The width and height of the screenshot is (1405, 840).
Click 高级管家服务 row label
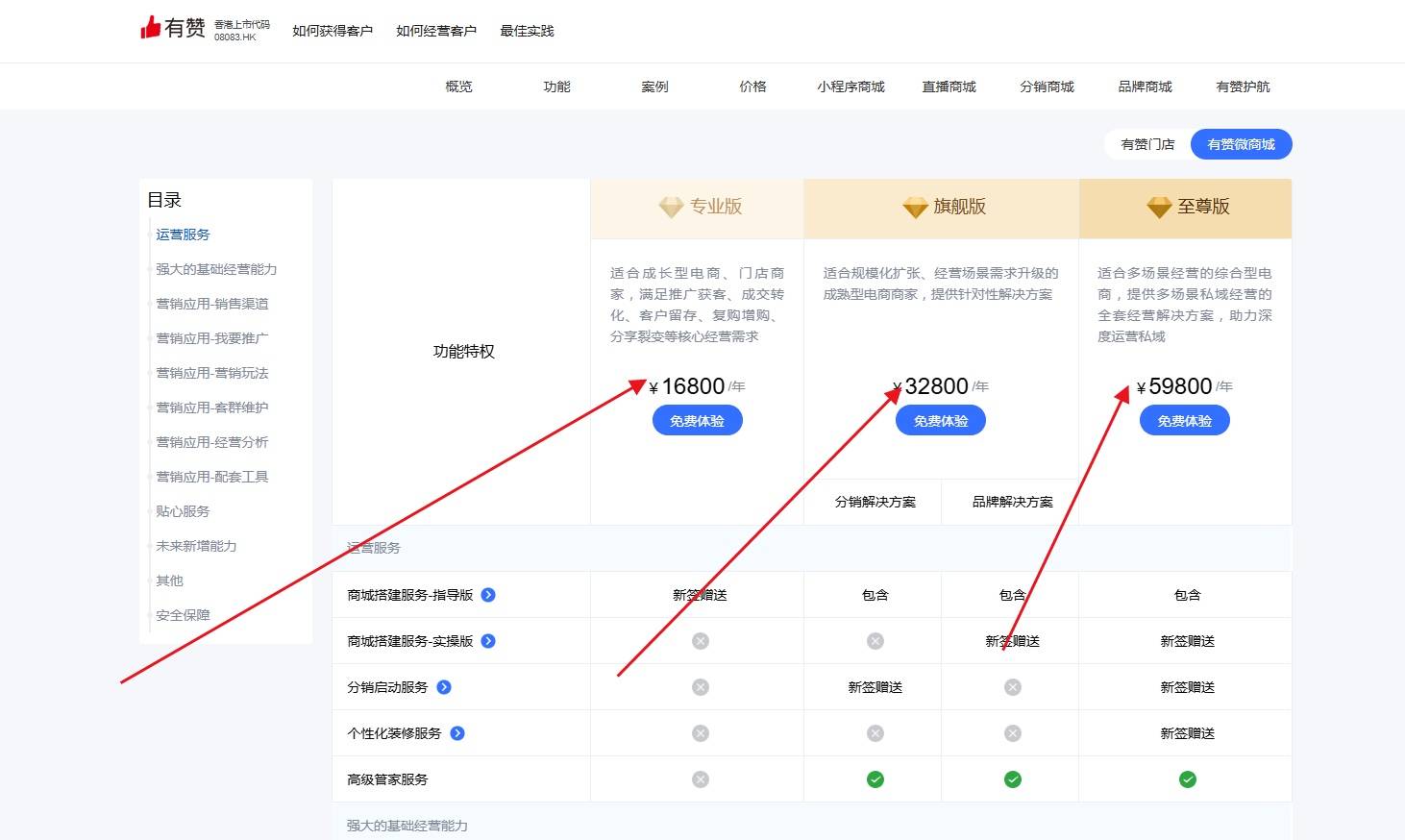(387, 779)
